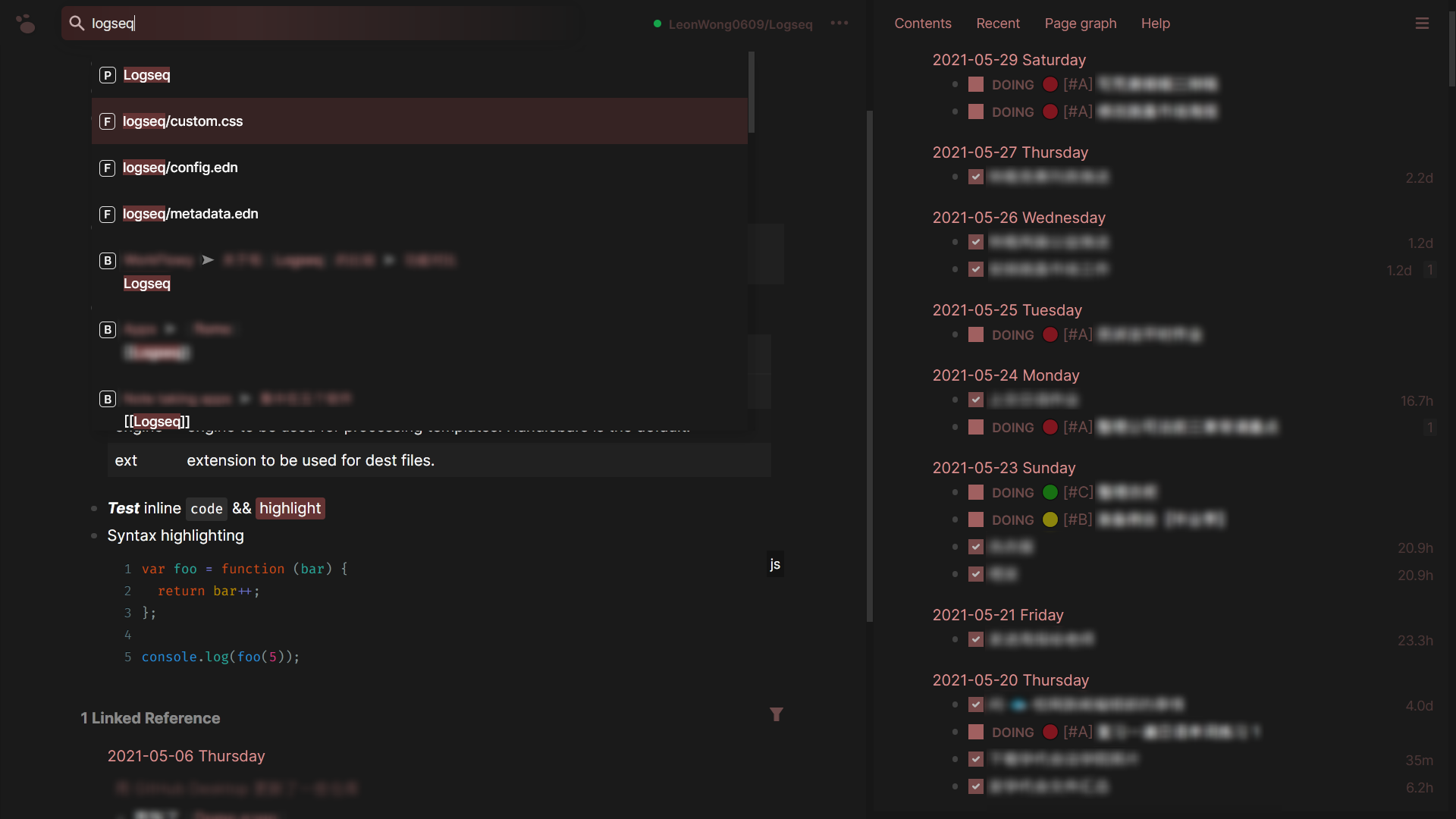Check the first DOING task under 2021-05-29 Saturday

pos(975,84)
